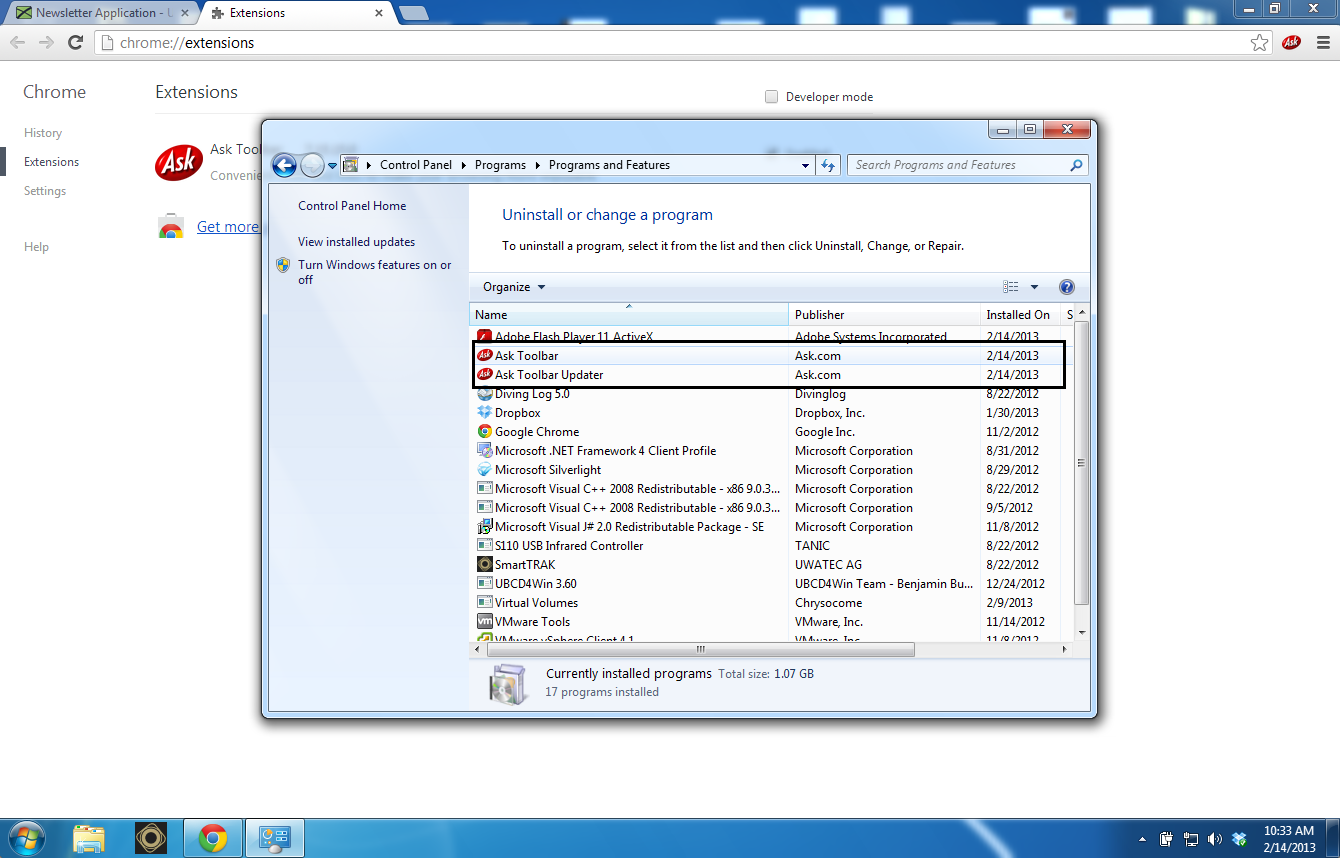The image size is (1340, 858).
Task: Click the Get more extensions link
Action: [228, 227]
